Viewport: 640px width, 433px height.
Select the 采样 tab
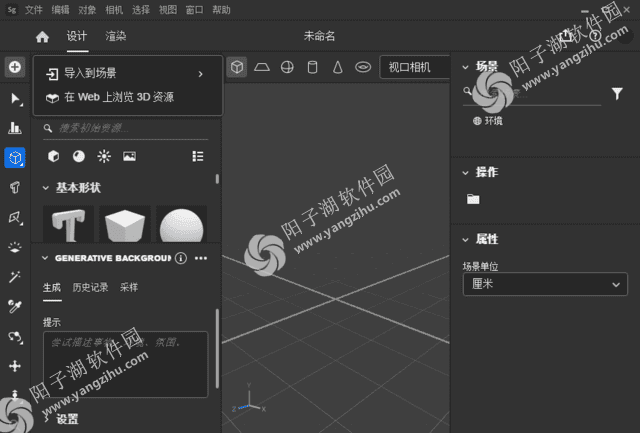(129, 287)
